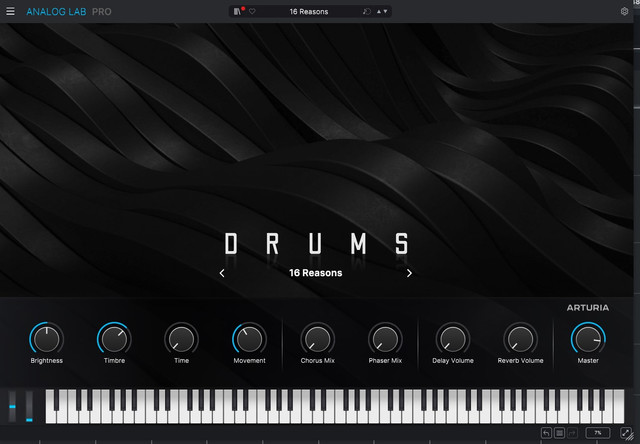640x444 pixels.
Task: Open the hamburger main menu
Action: pyautogui.click(x=10, y=11)
